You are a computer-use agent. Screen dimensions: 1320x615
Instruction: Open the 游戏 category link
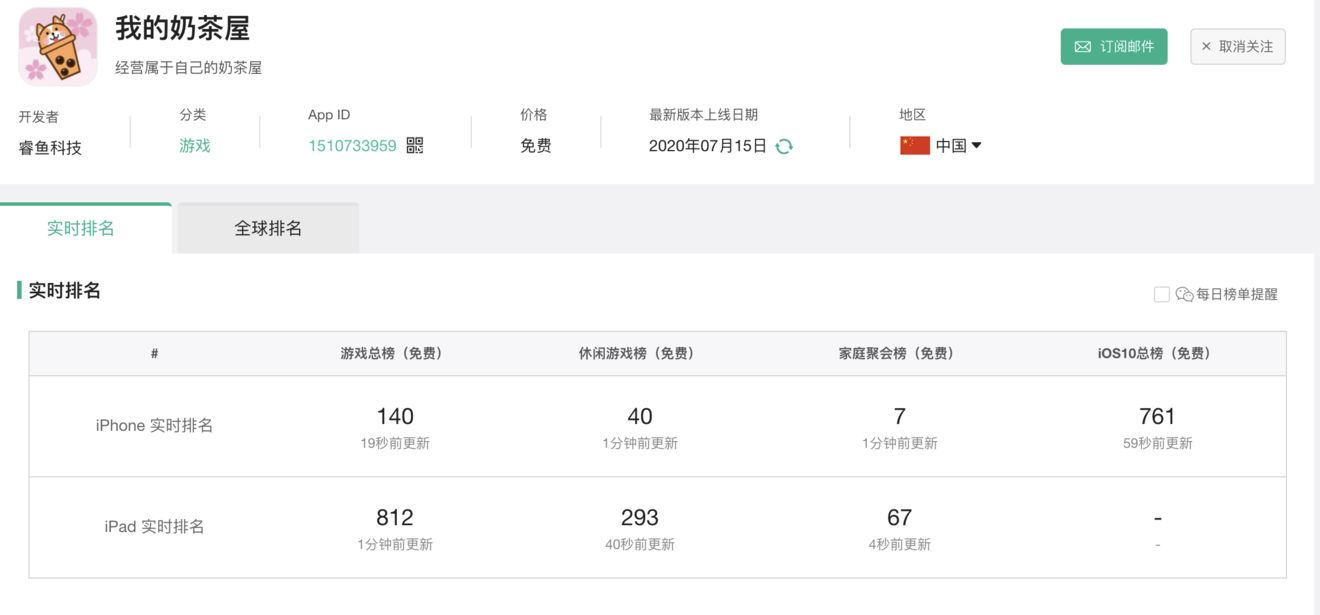[195, 146]
